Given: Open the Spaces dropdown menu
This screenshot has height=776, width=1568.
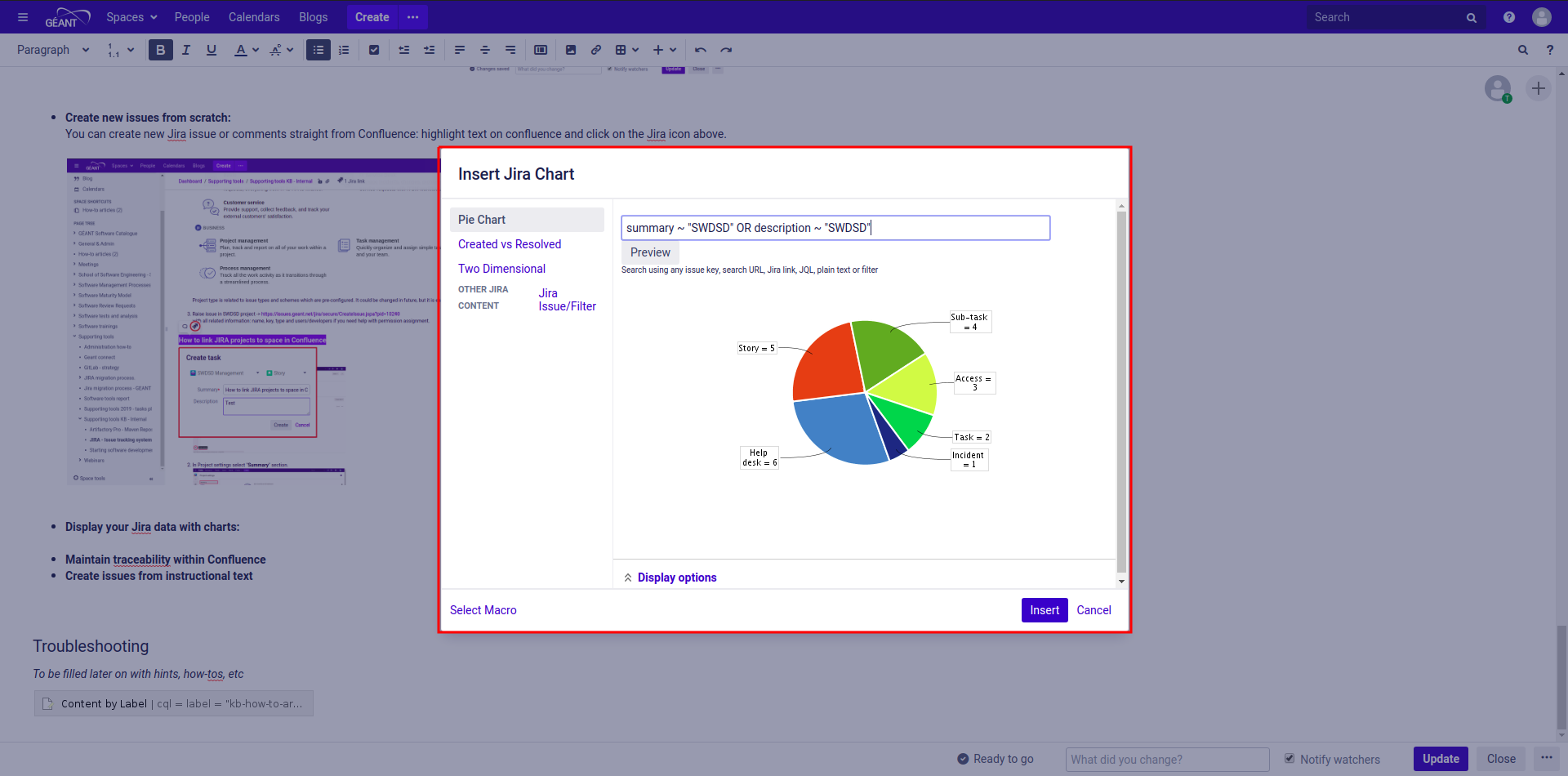Looking at the screenshot, I should click(131, 17).
